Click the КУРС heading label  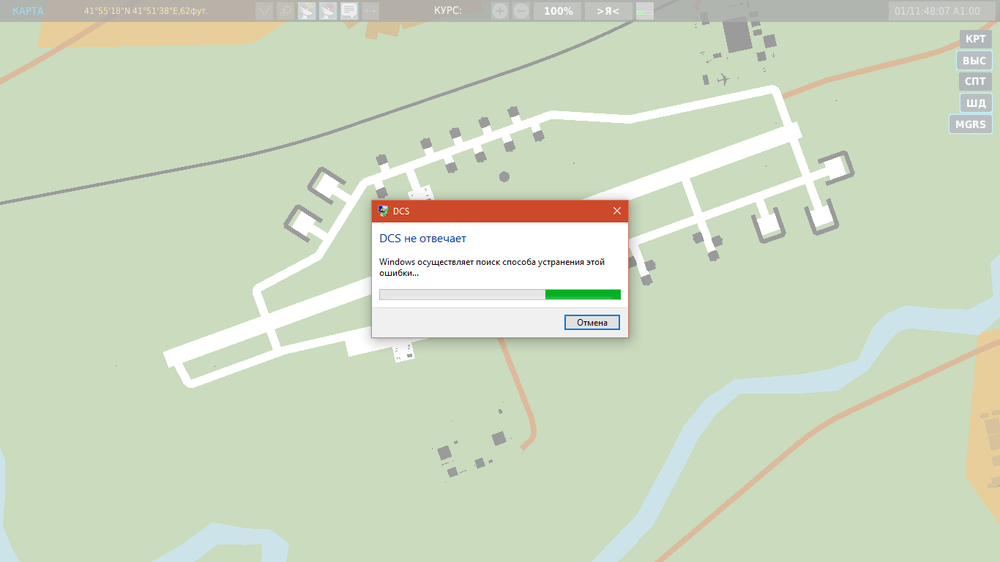448,11
